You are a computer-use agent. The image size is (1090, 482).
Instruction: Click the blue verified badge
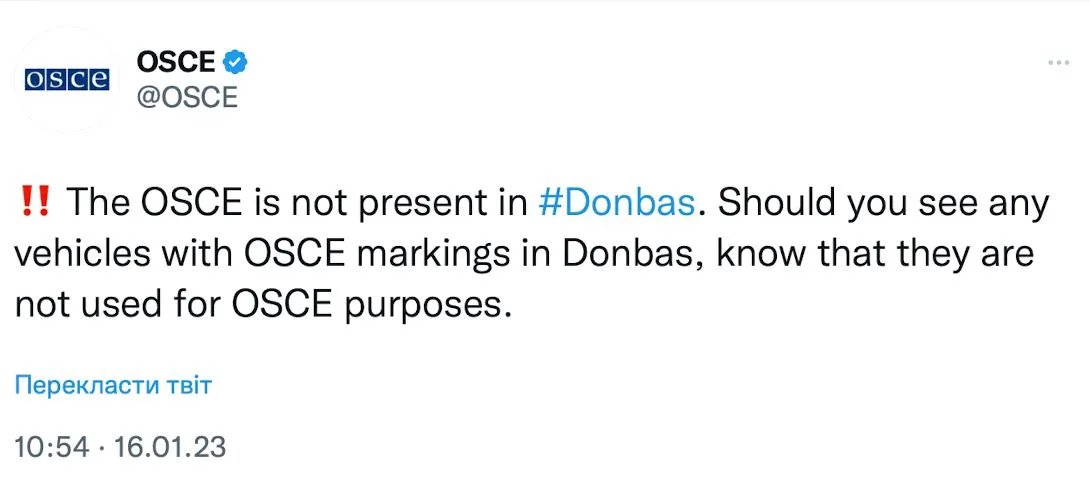tap(235, 62)
